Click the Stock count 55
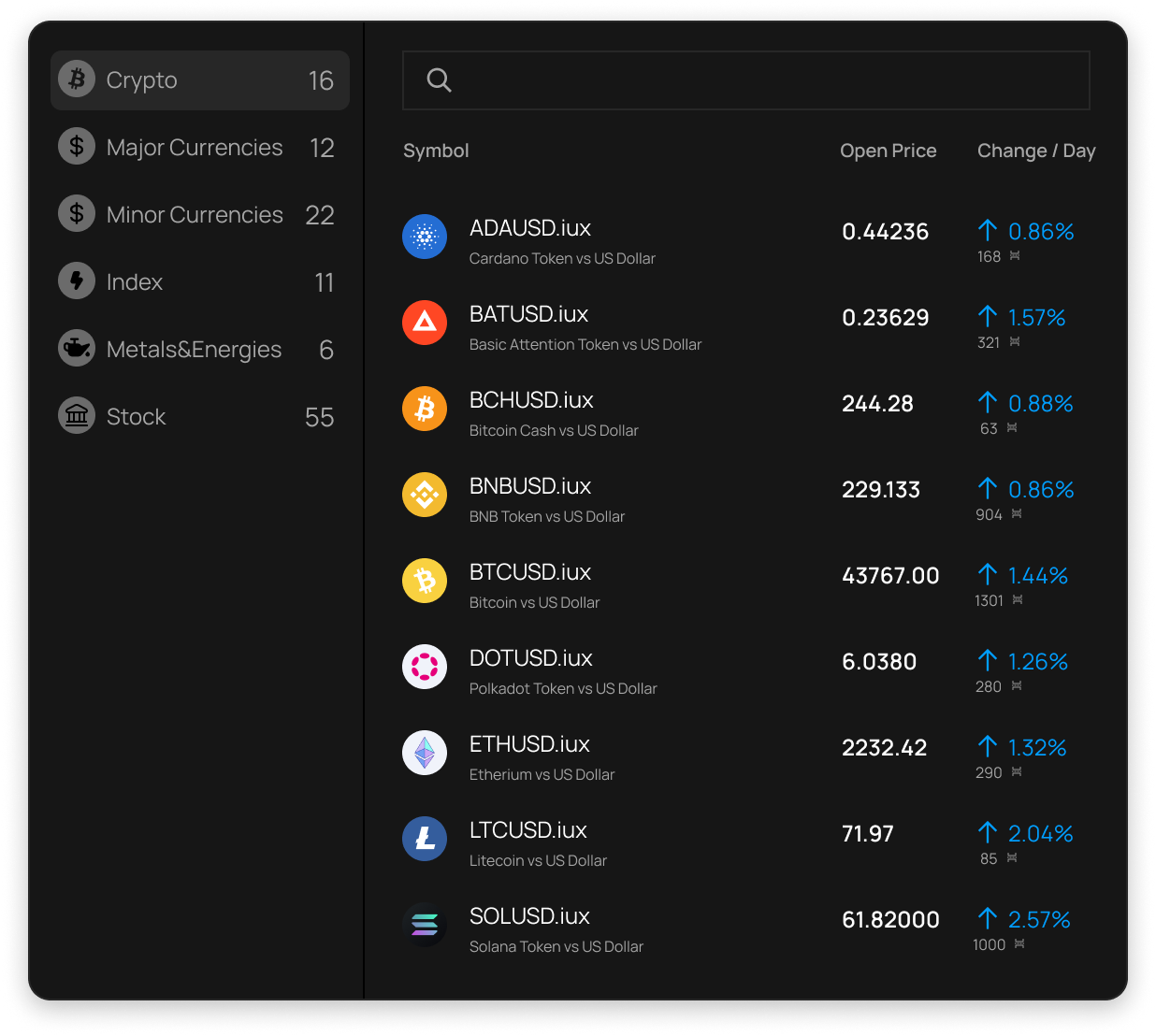 (319, 417)
